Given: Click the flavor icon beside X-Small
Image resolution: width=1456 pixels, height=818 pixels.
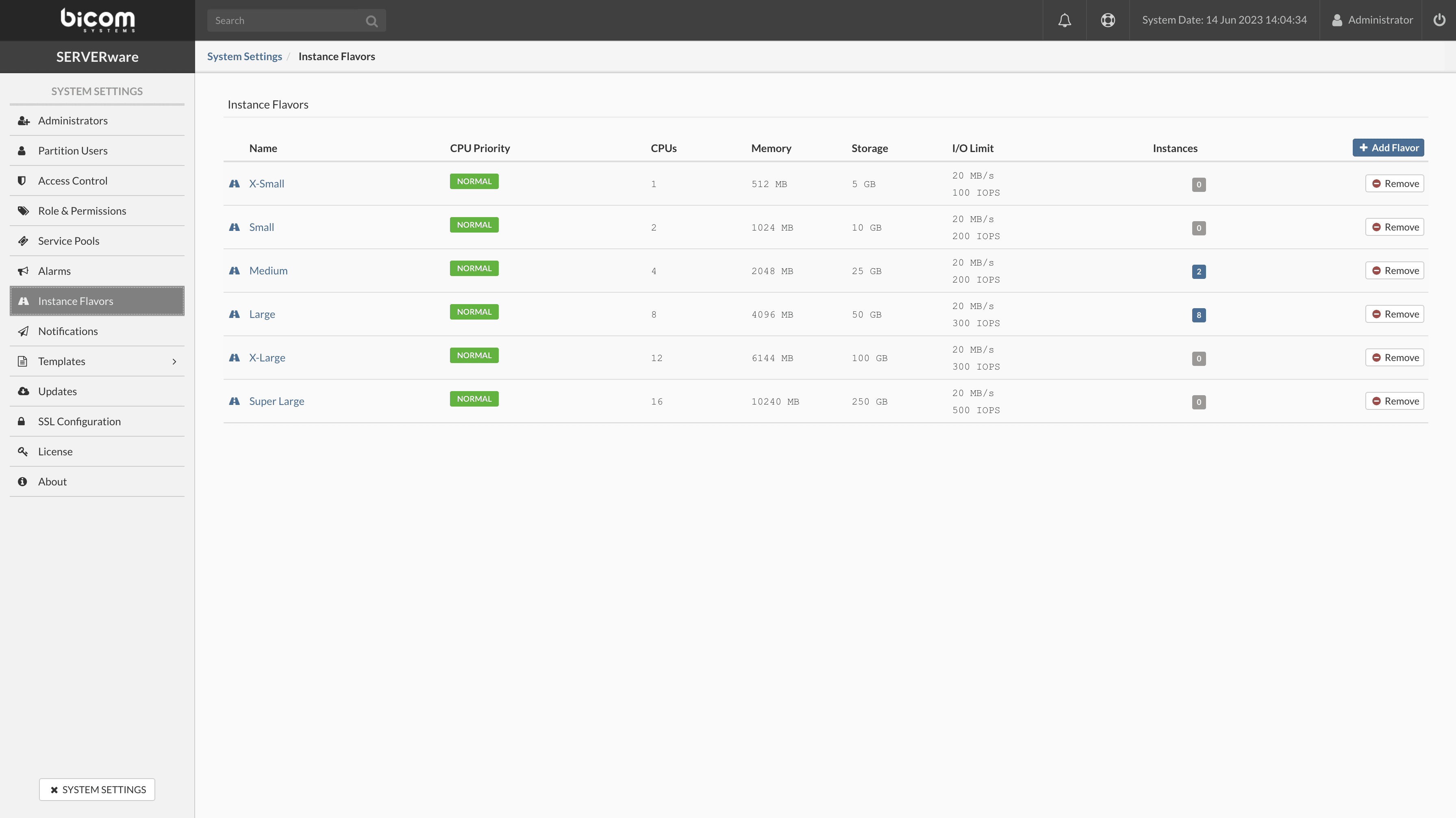Looking at the screenshot, I should 234,184.
